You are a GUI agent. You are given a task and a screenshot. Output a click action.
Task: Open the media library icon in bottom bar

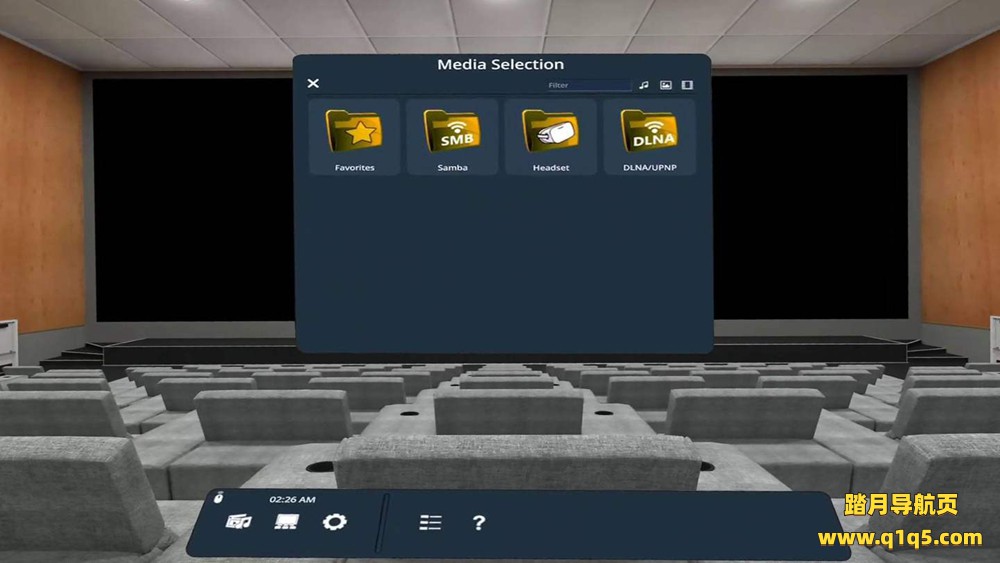coord(238,522)
